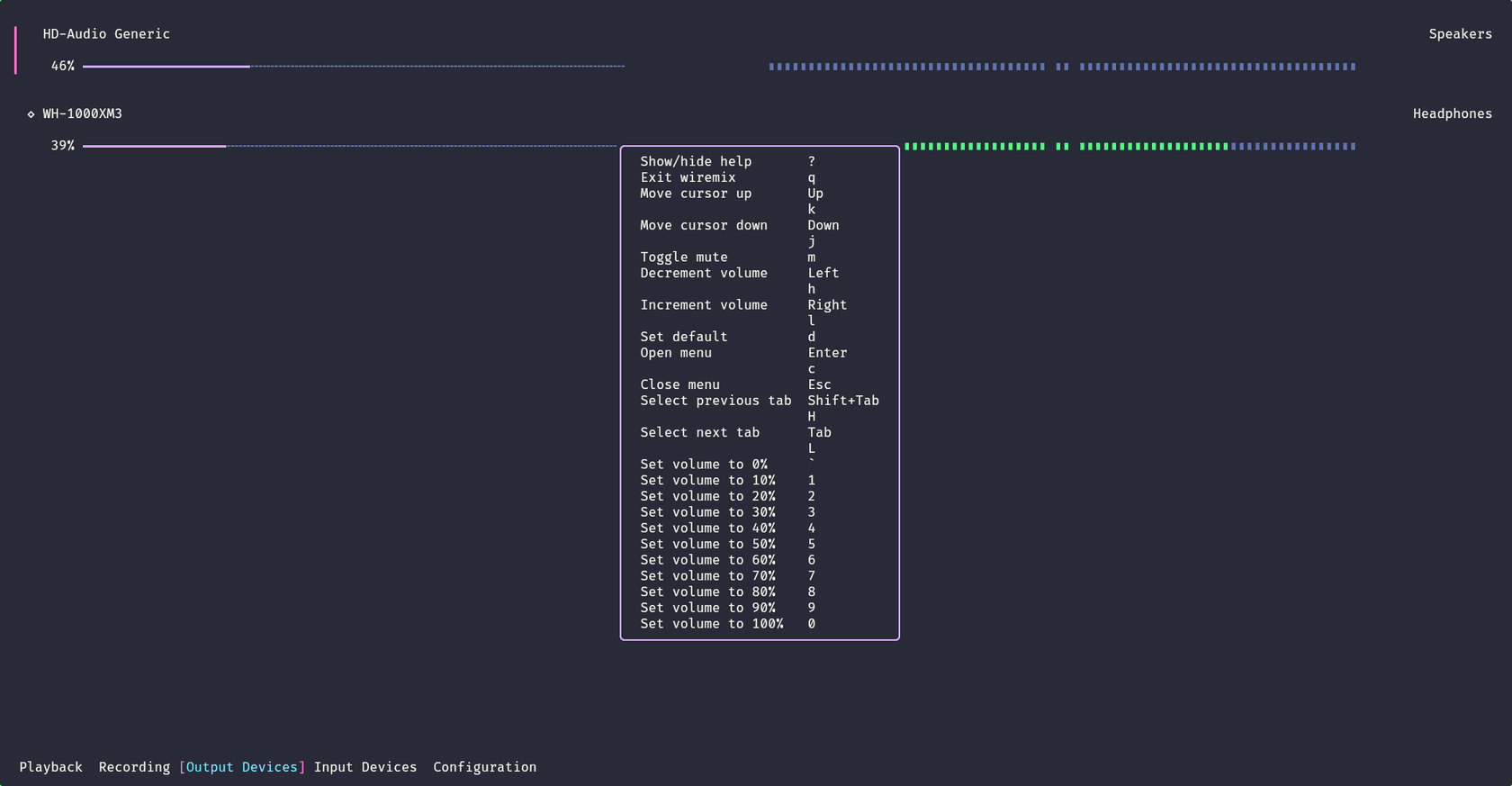Click the 'Set default' help entry
Viewport: 1512px width, 786px height.
pyautogui.click(x=684, y=337)
